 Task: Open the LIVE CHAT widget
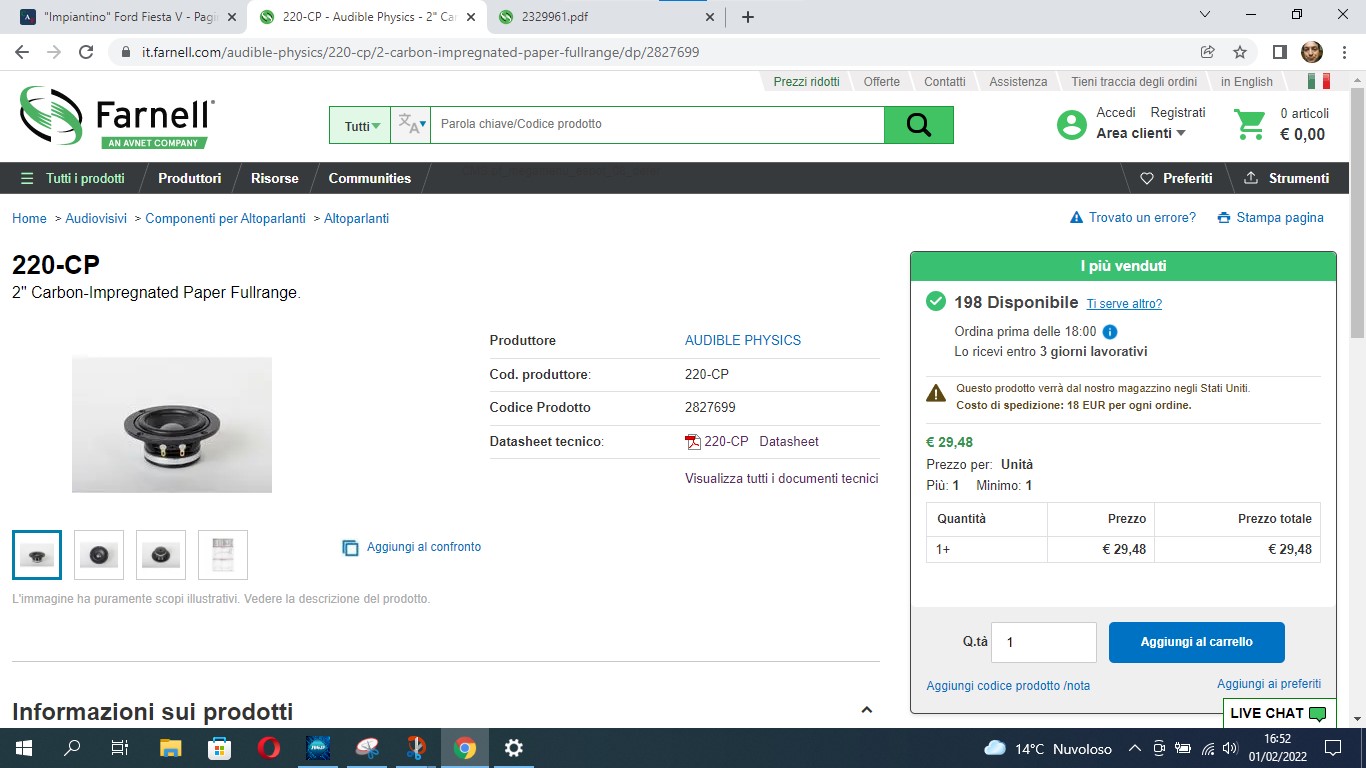click(x=1279, y=713)
